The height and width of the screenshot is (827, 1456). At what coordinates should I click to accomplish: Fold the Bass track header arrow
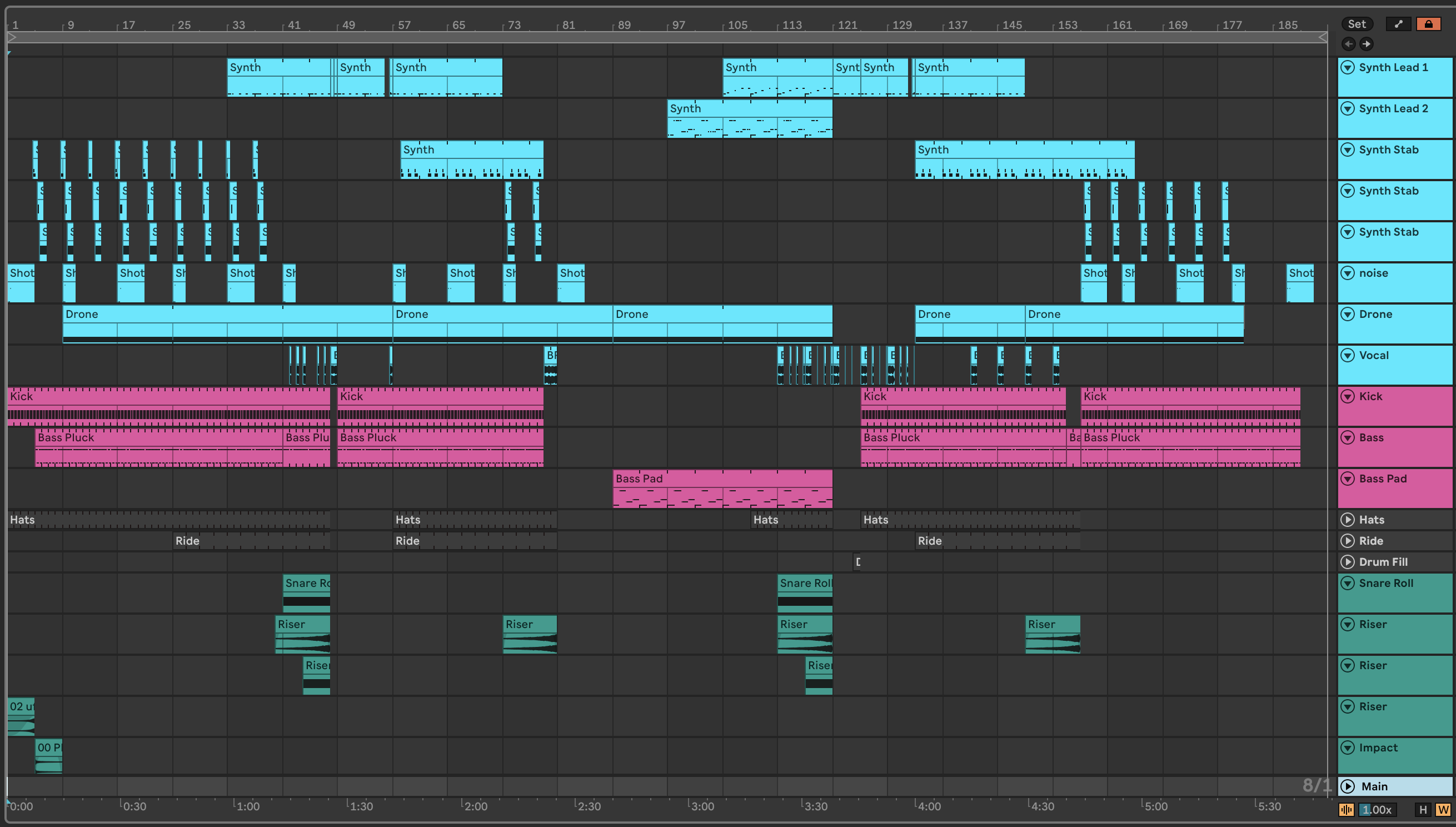(1347, 438)
